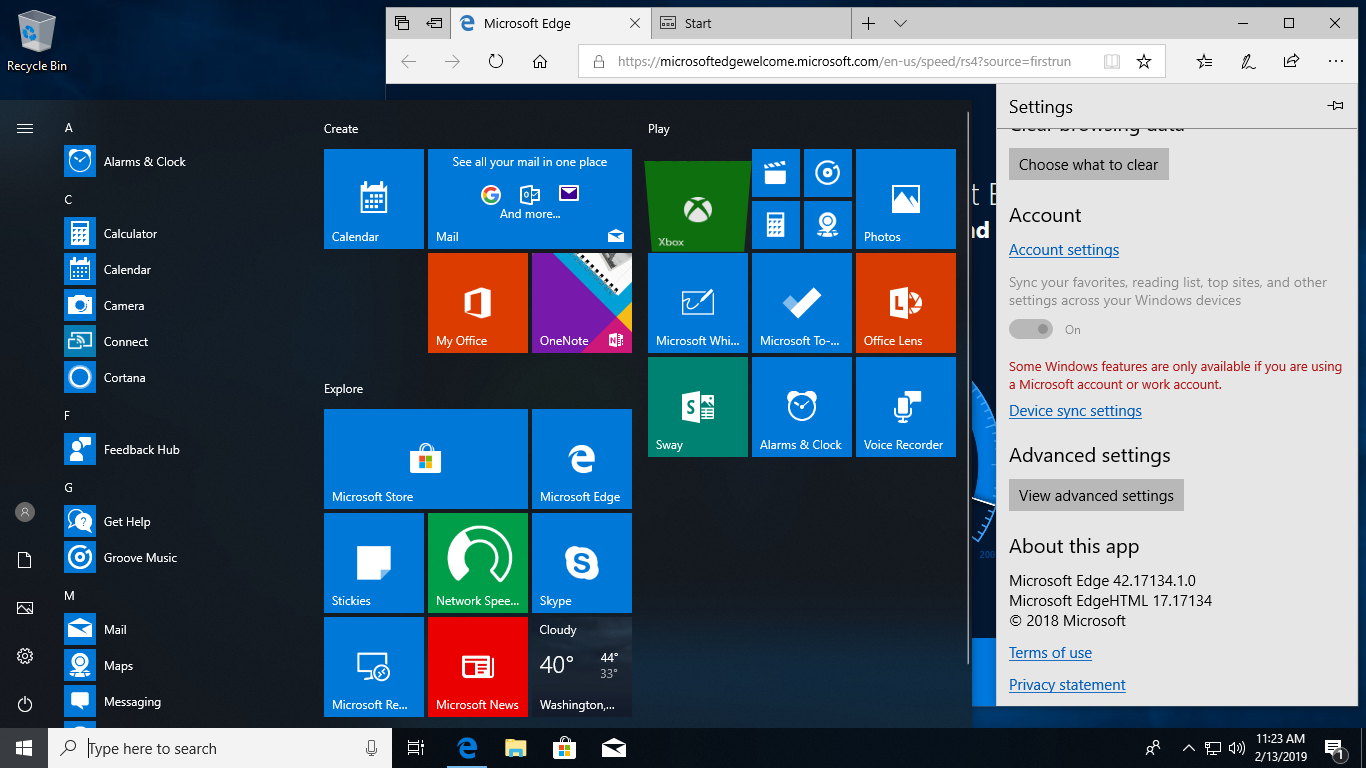Open the Microsoft Store tile
This screenshot has width=1366, height=768.
click(x=426, y=459)
